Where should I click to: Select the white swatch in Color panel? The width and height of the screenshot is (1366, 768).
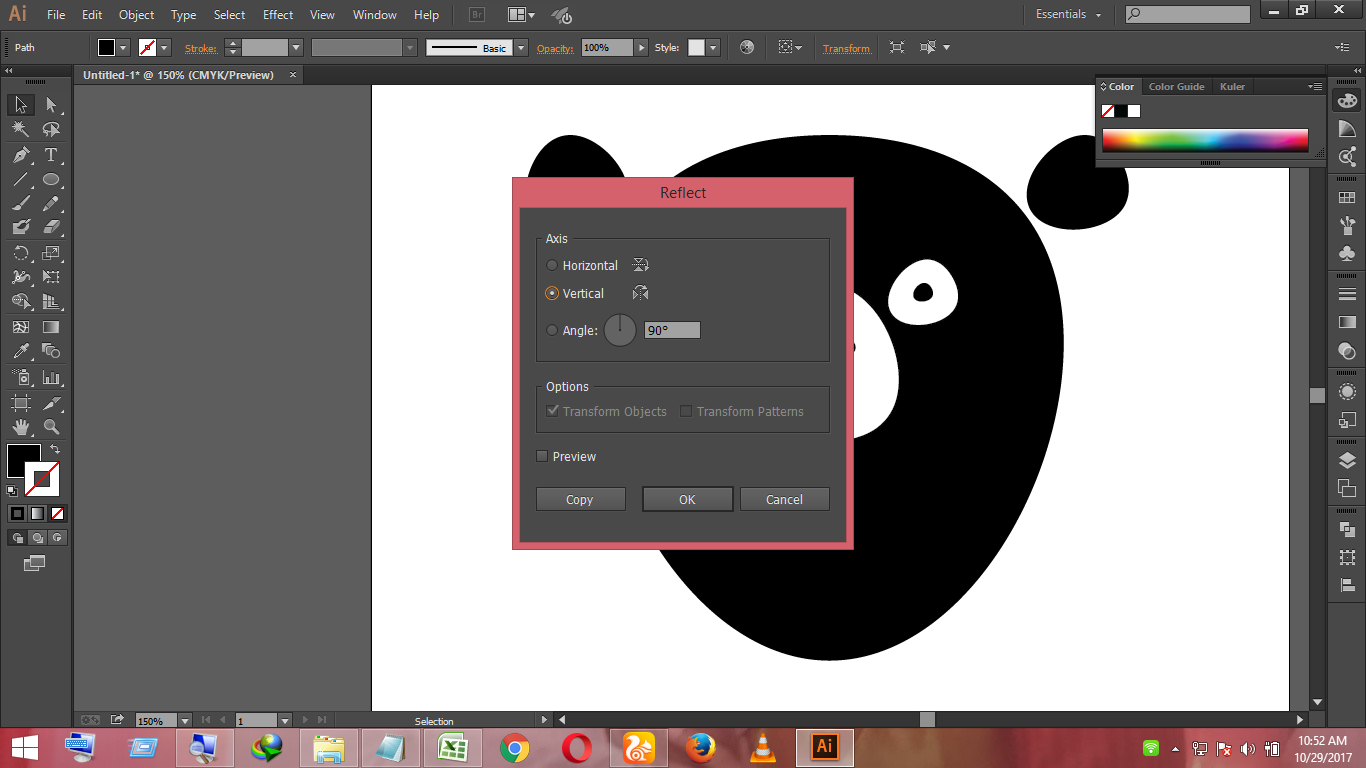pos(1134,111)
